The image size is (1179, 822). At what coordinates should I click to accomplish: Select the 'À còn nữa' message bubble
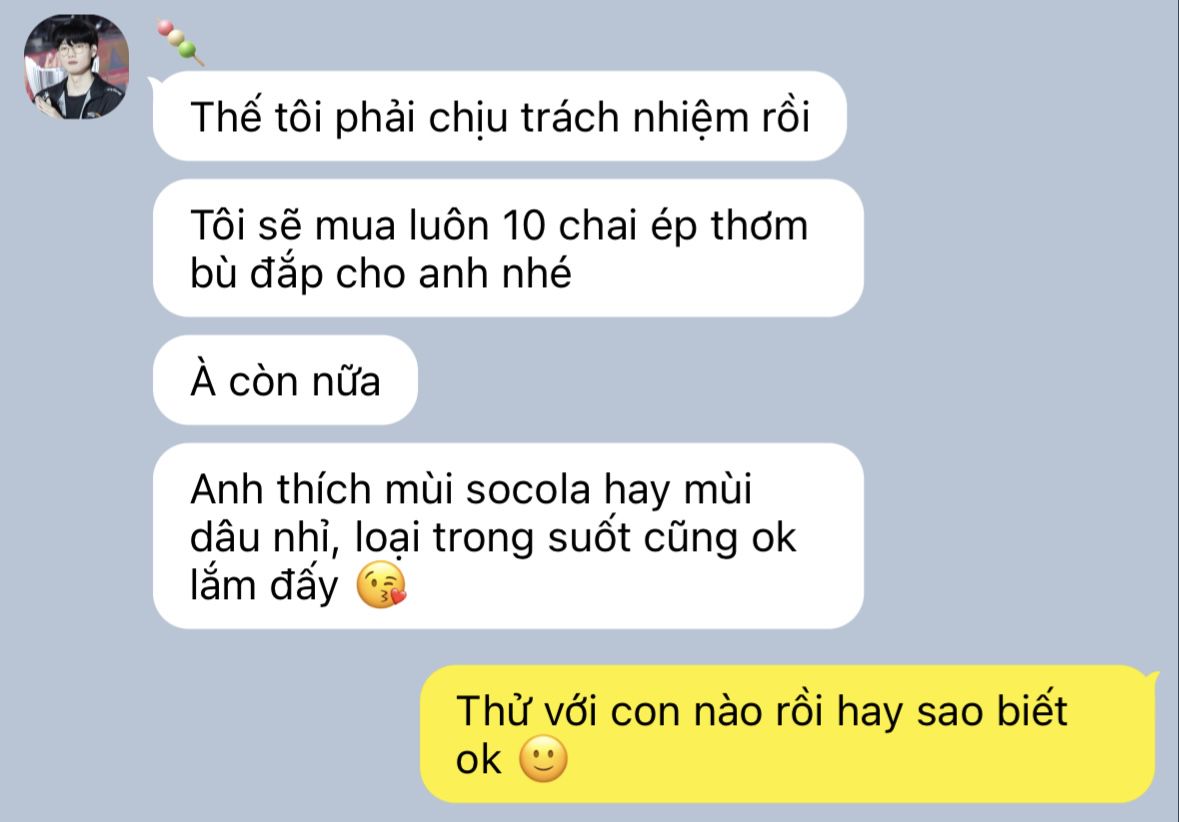coord(285,381)
